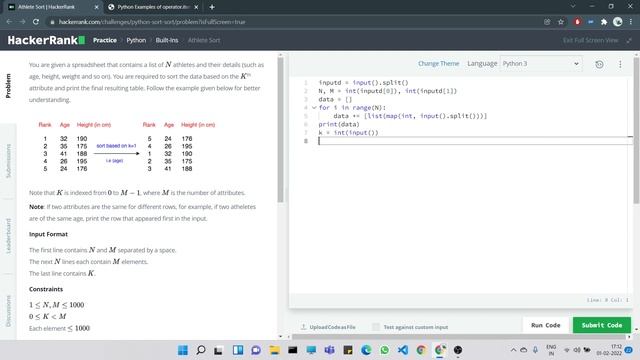Click the reset code history icon
The width and height of the screenshot is (640, 360).
click(599, 64)
